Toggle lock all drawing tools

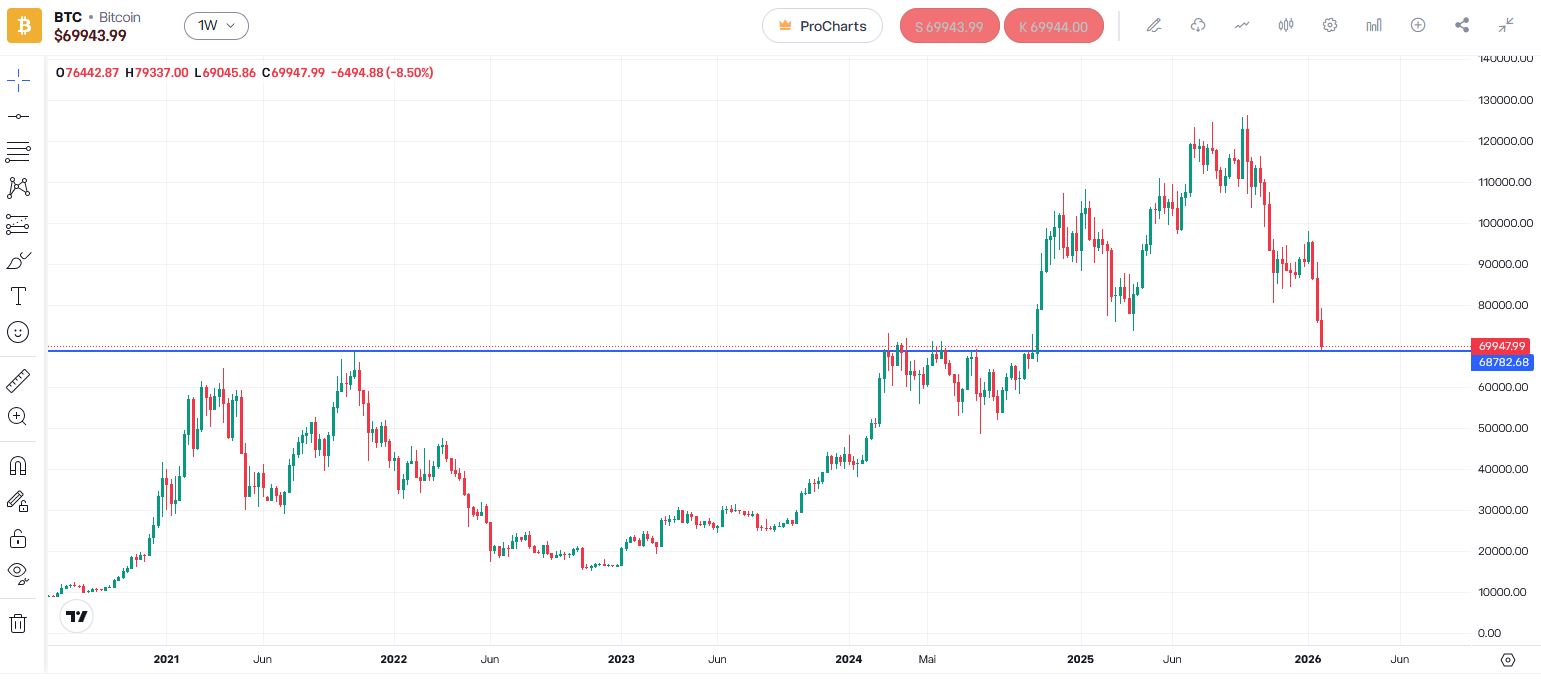(x=18, y=539)
